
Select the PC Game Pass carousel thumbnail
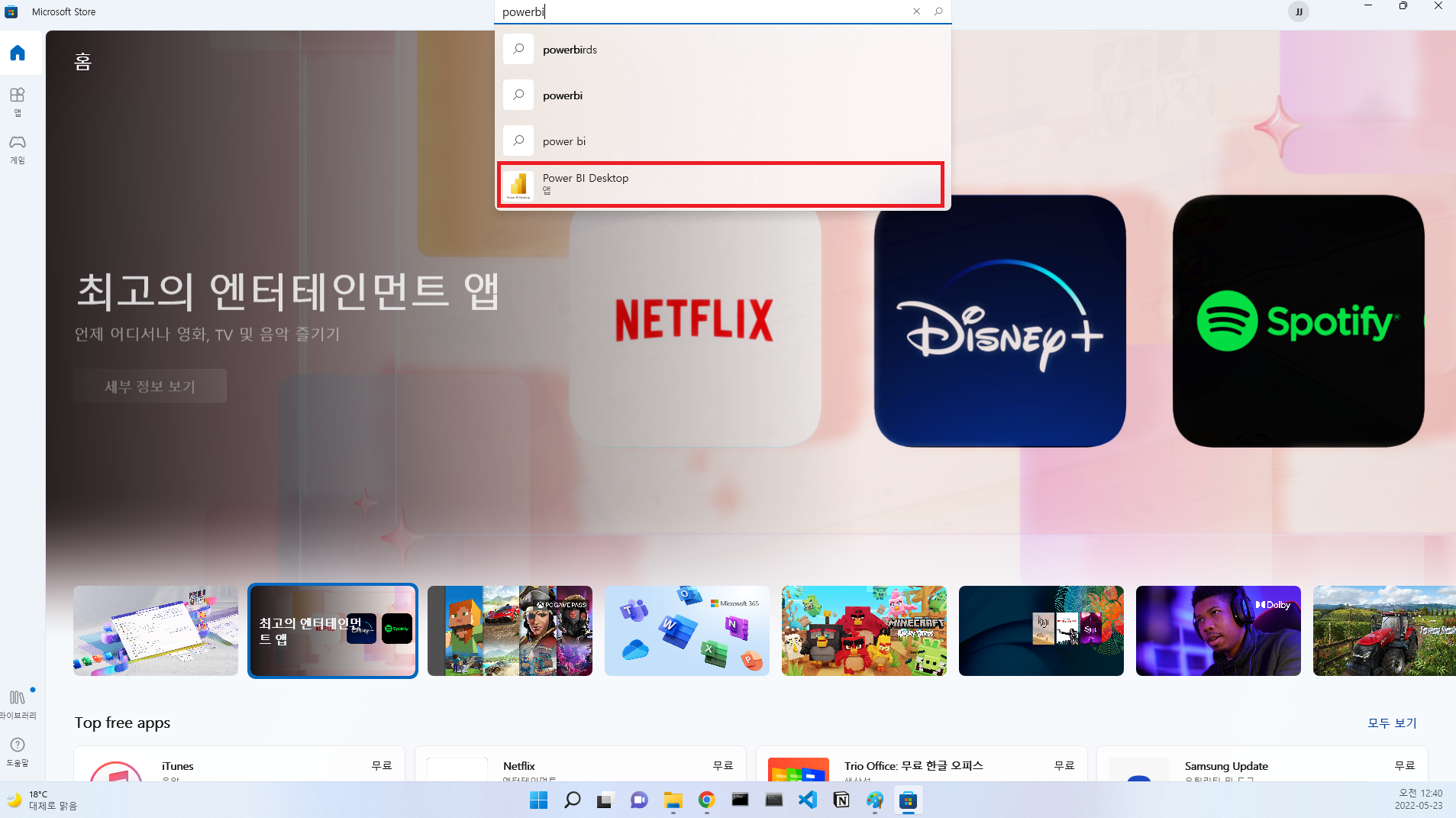pyautogui.click(x=510, y=631)
